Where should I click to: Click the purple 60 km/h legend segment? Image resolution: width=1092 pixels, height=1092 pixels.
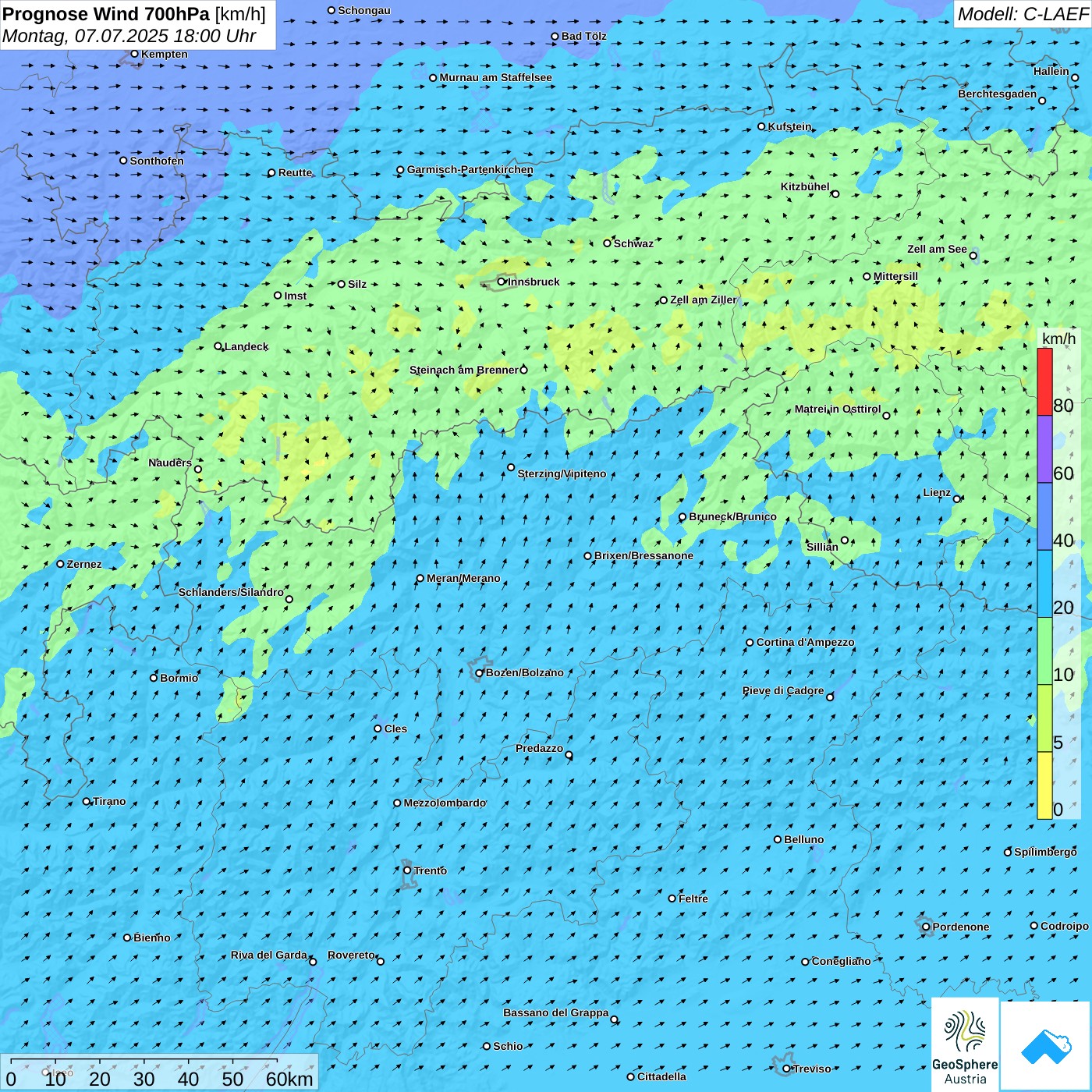(1044, 449)
